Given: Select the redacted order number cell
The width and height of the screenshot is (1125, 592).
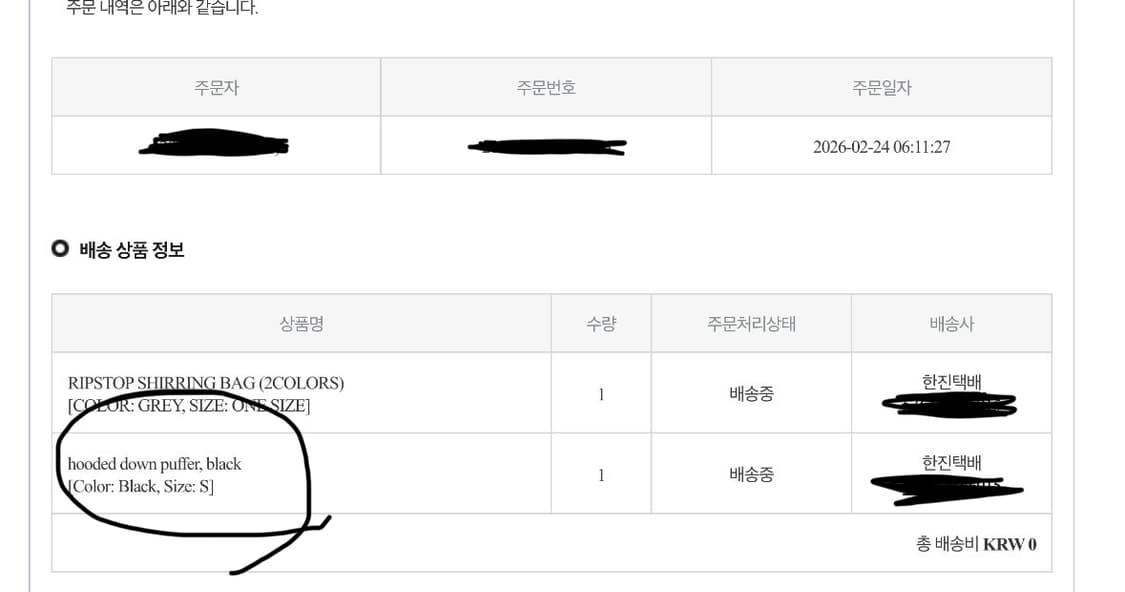Looking at the screenshot, I should (546, 147).
